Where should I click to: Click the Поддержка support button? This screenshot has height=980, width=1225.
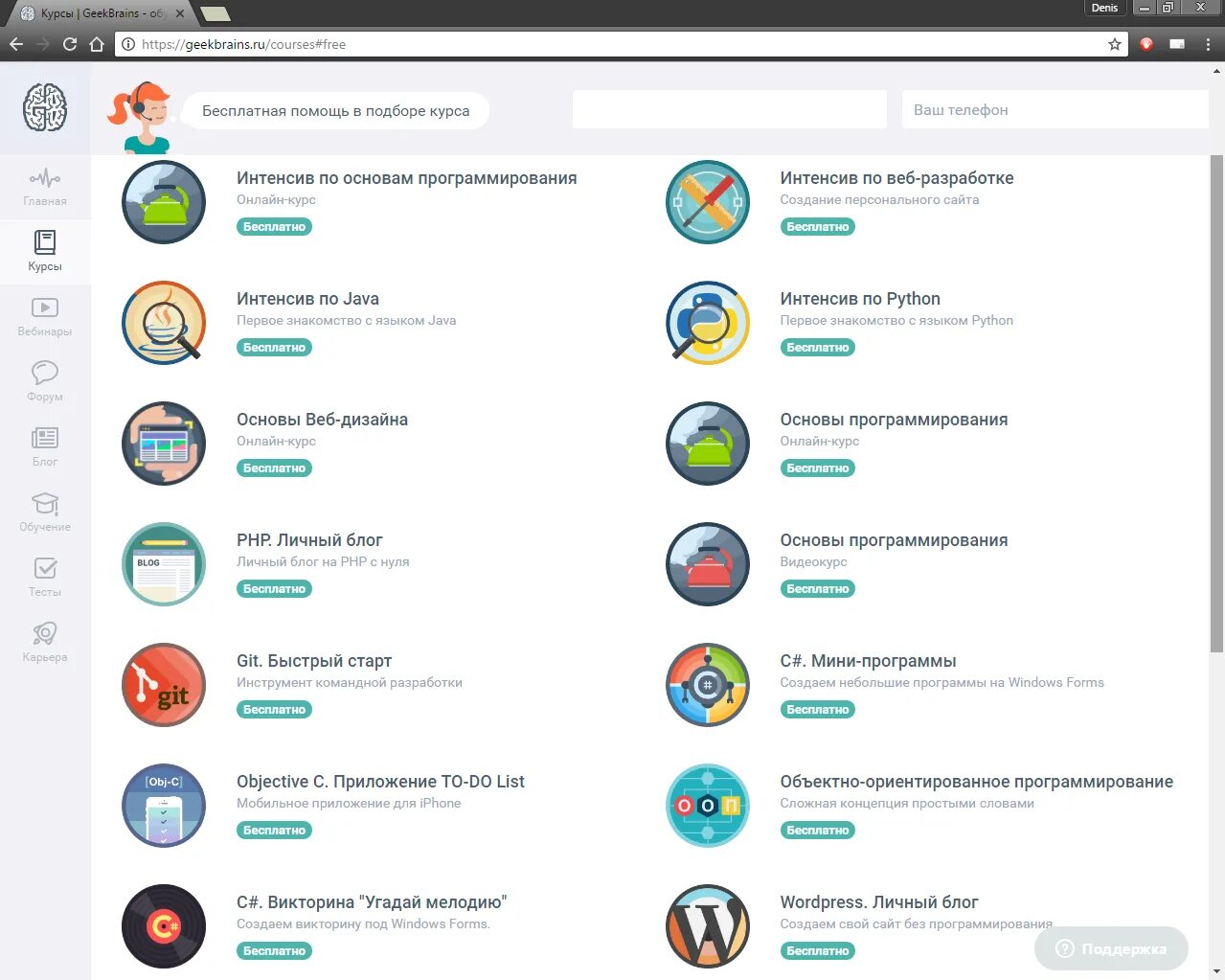pyautogui.click(x=1111, y=948)
